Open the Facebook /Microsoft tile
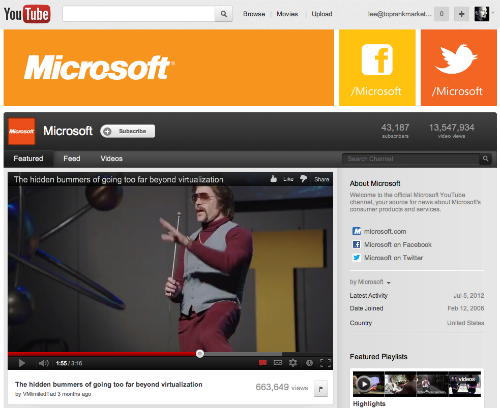Image resolution: width=500 pixels, height=408 pixels. tap(377, 68)
